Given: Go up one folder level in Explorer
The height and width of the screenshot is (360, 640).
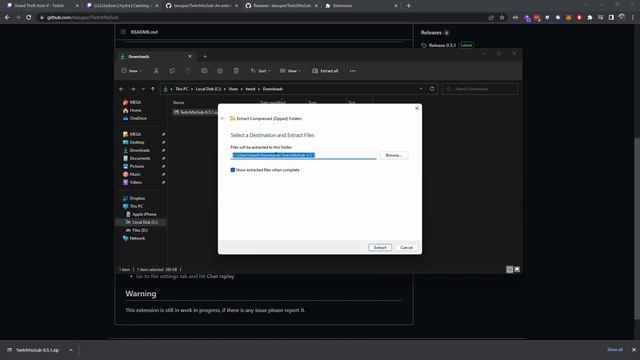Looking at the screenshot, I should [153, 89].
